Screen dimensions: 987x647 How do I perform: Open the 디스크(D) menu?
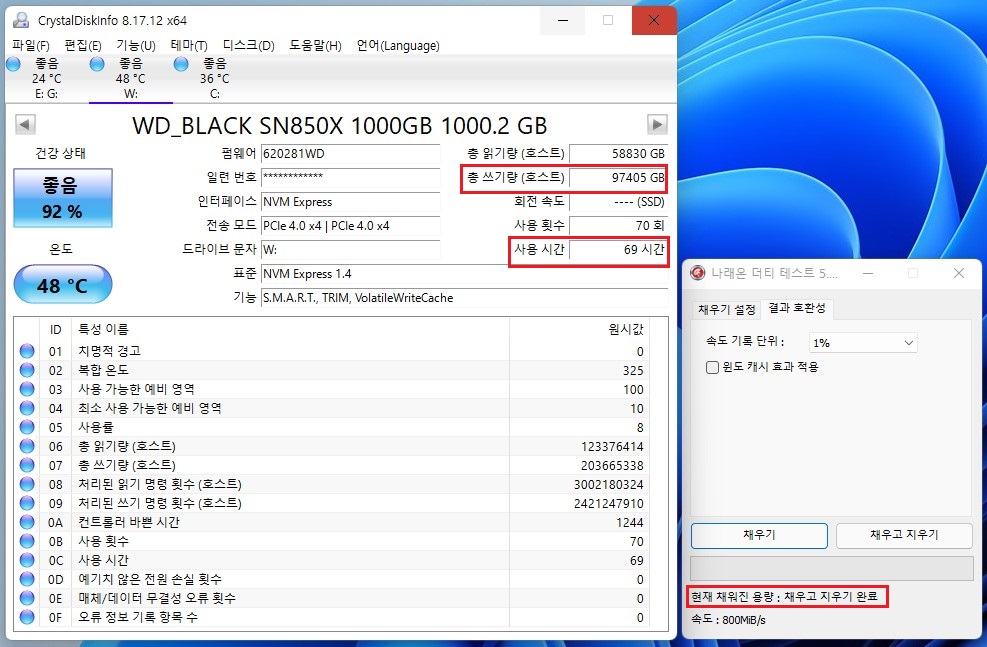[249, 45]
